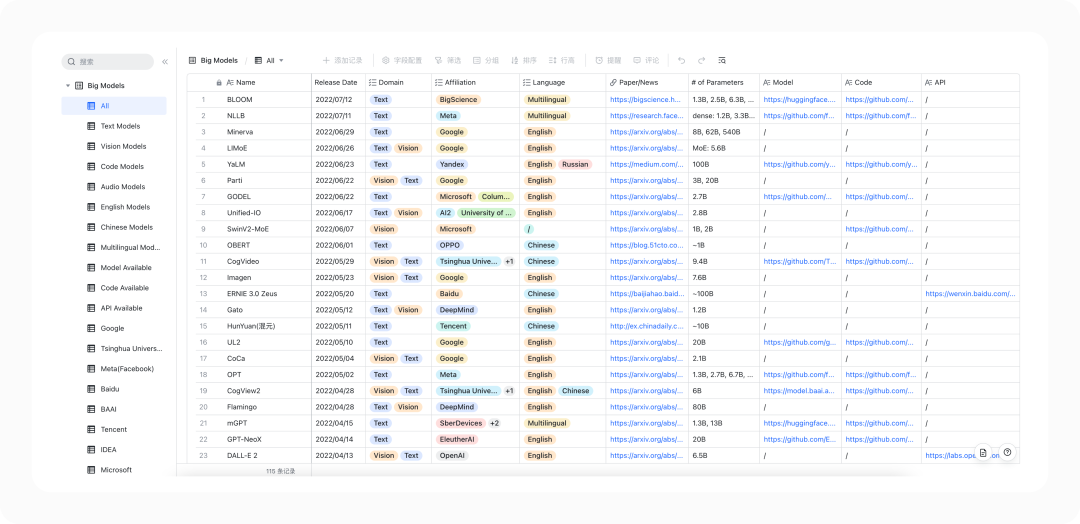The width and height of the screenshot is (1080, 524).
Task: Click the # of Parameters column header
Action: click(x=723, y=83)
